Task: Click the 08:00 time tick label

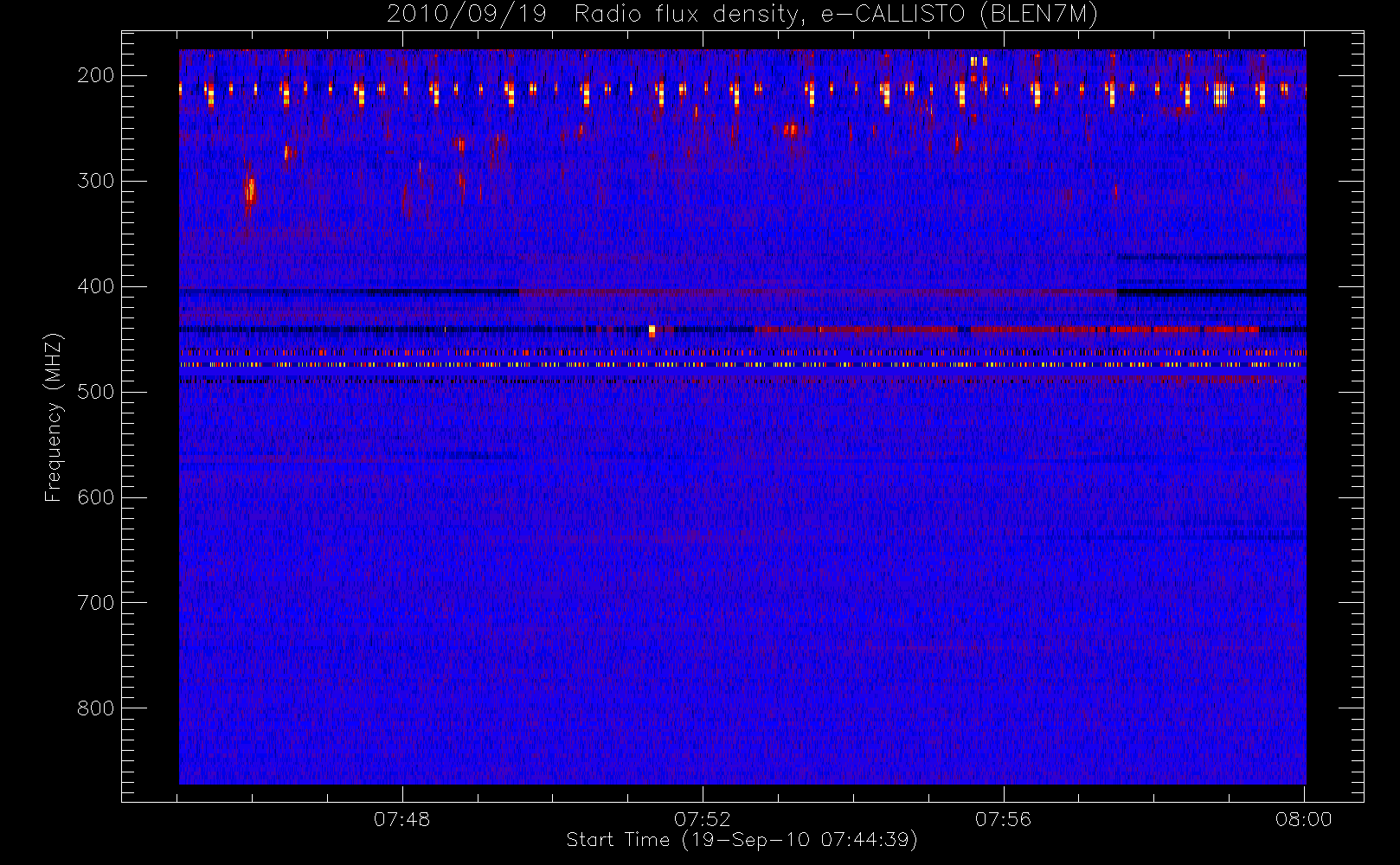Action: tap(1304, 819)
